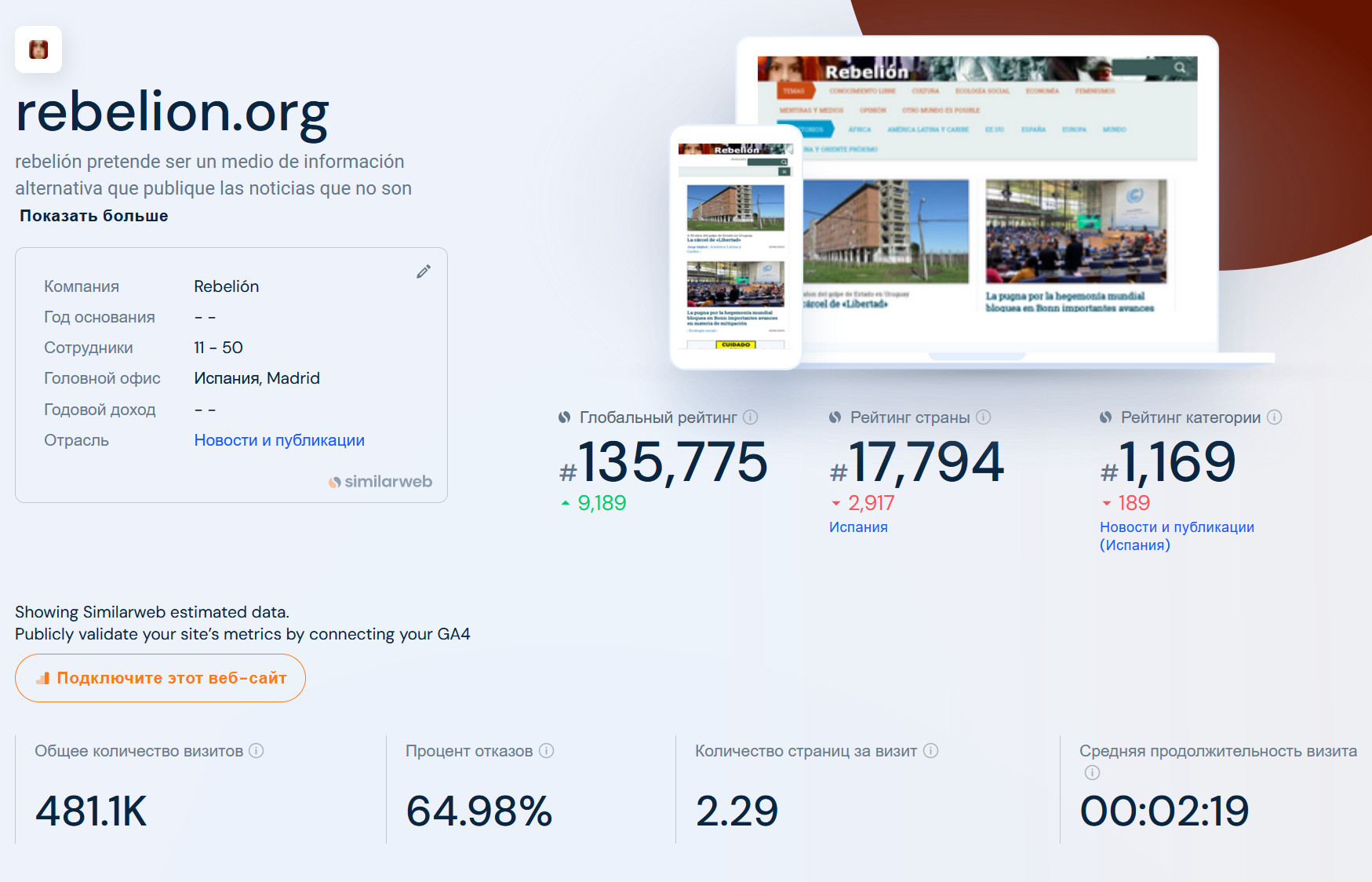Viewport: 1372px width, 882px height.
Task: Click info icon beside Общее количество визитов
Action: [257, 751]
